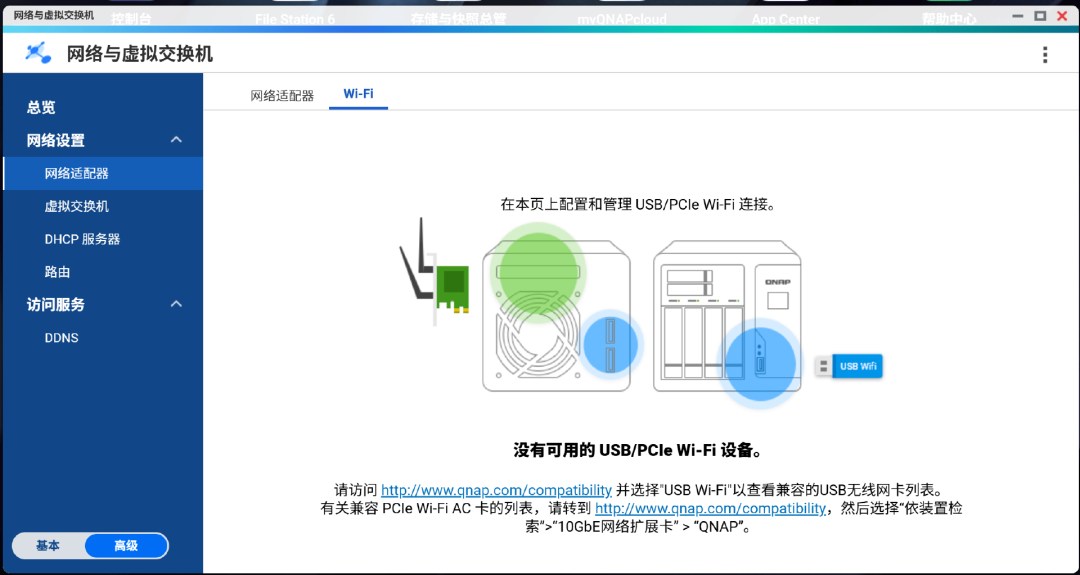Viewport: 1080px width, 575px height.
Task: Click the blue rear USB ports highlight
Action: tap(610, 344)
